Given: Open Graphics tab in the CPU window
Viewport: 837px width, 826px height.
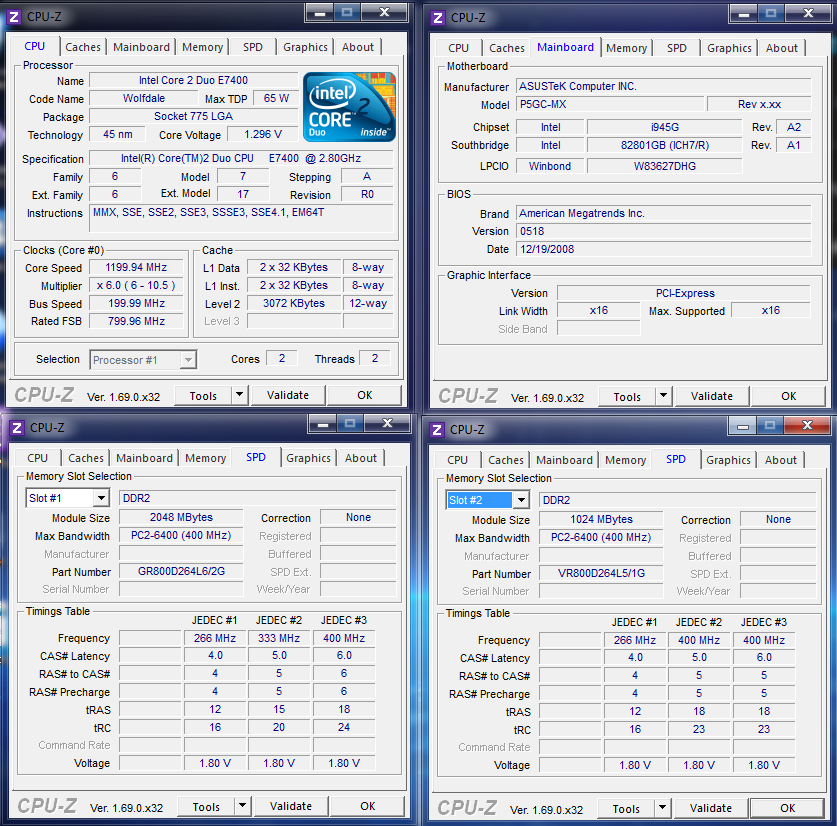Looking at the screenshot, I should tap(305, 47).
